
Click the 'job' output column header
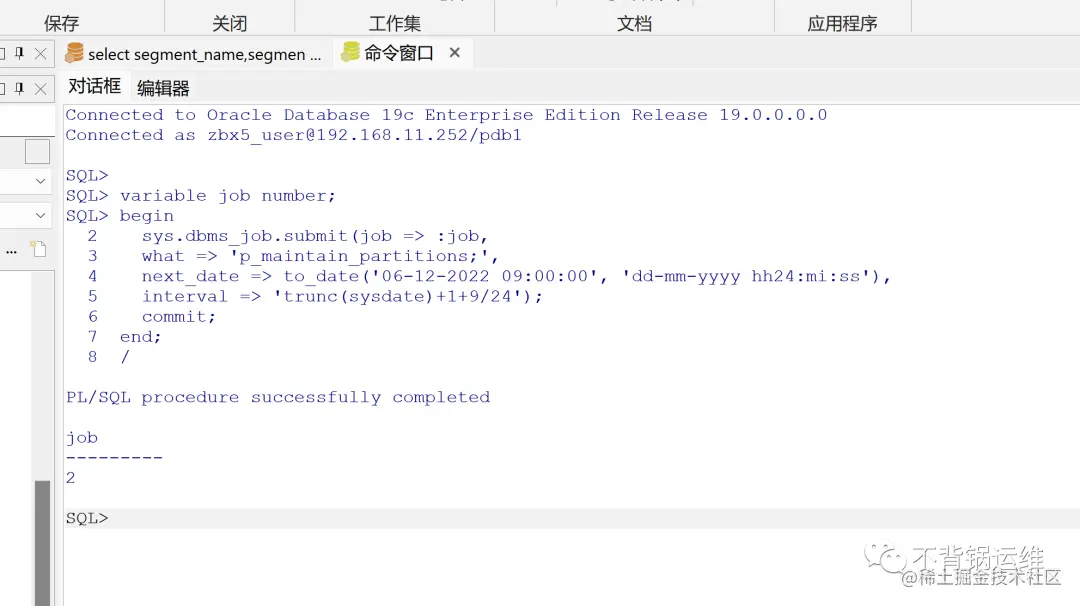point(82,438)
